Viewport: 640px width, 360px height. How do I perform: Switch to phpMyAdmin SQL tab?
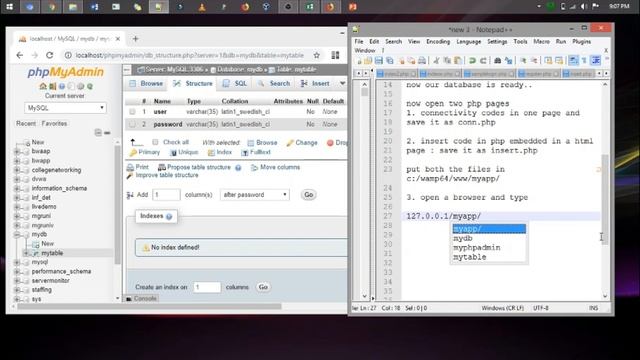(x=235, y=83)
